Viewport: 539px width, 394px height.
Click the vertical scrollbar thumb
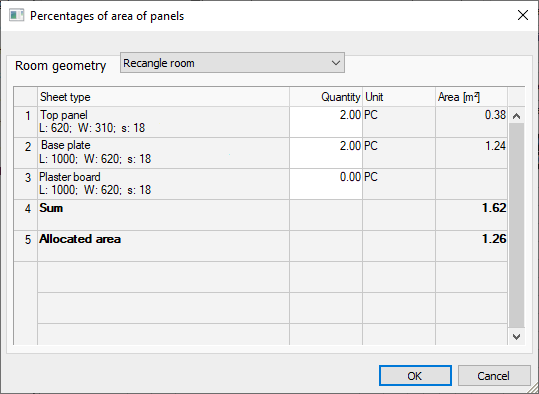point(516,225)
